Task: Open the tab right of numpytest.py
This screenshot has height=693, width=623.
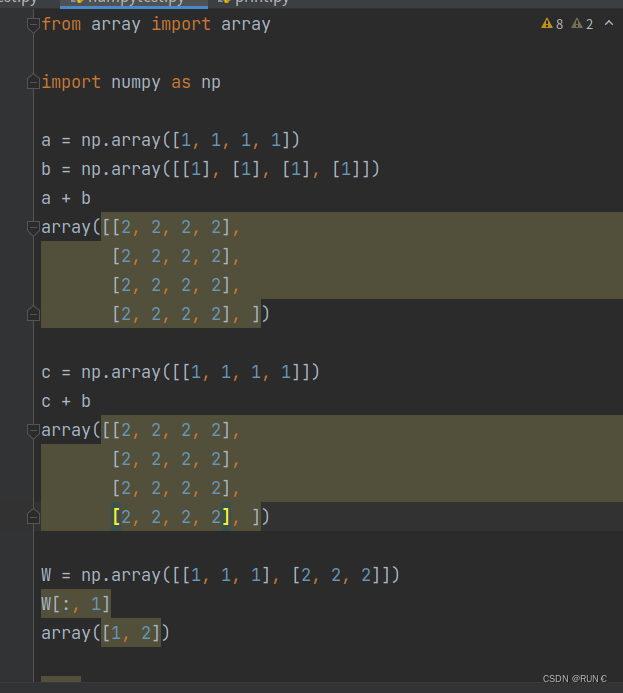Action: (x=255, y=3)
